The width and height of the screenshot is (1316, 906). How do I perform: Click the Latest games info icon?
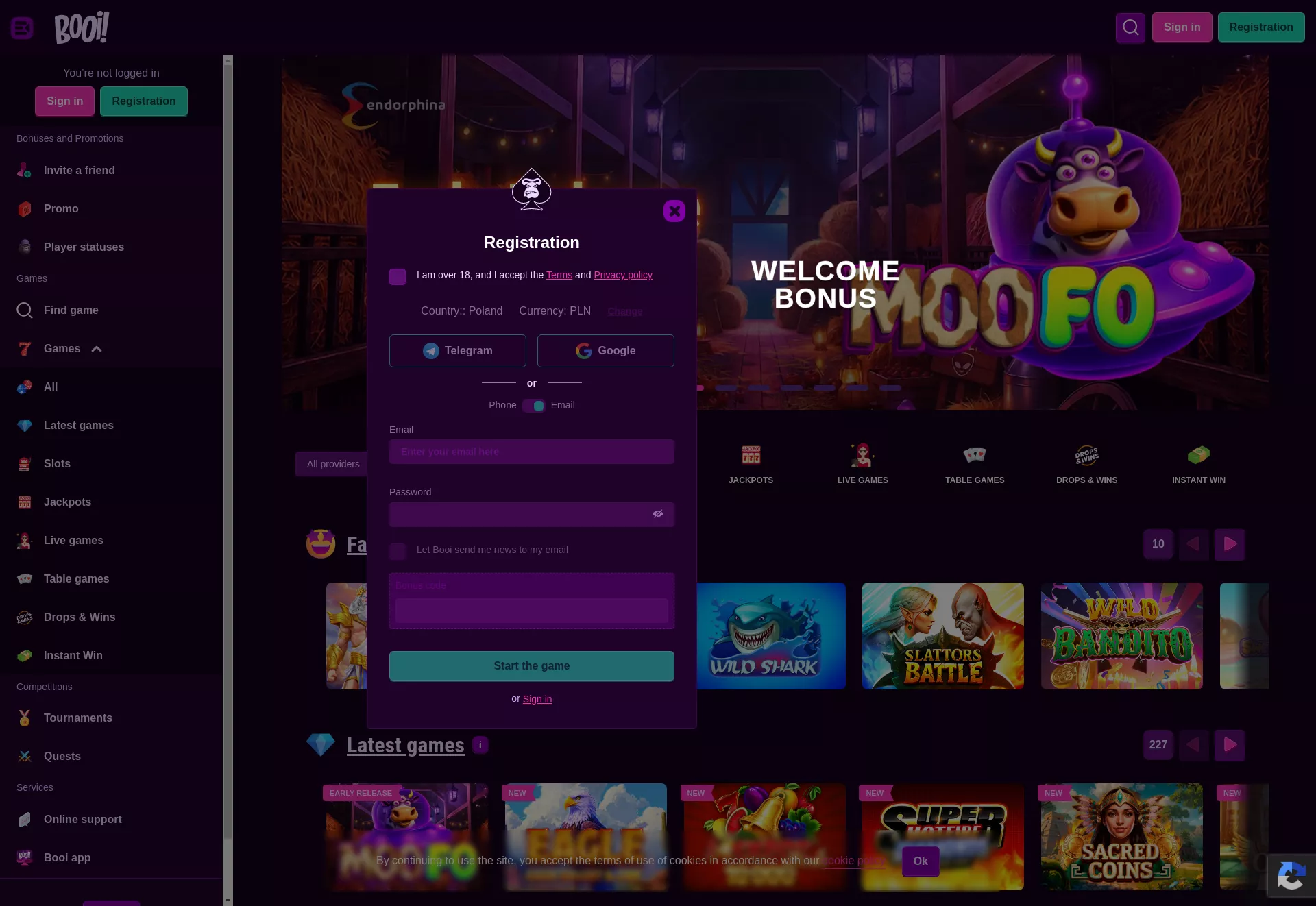point(480,745)
